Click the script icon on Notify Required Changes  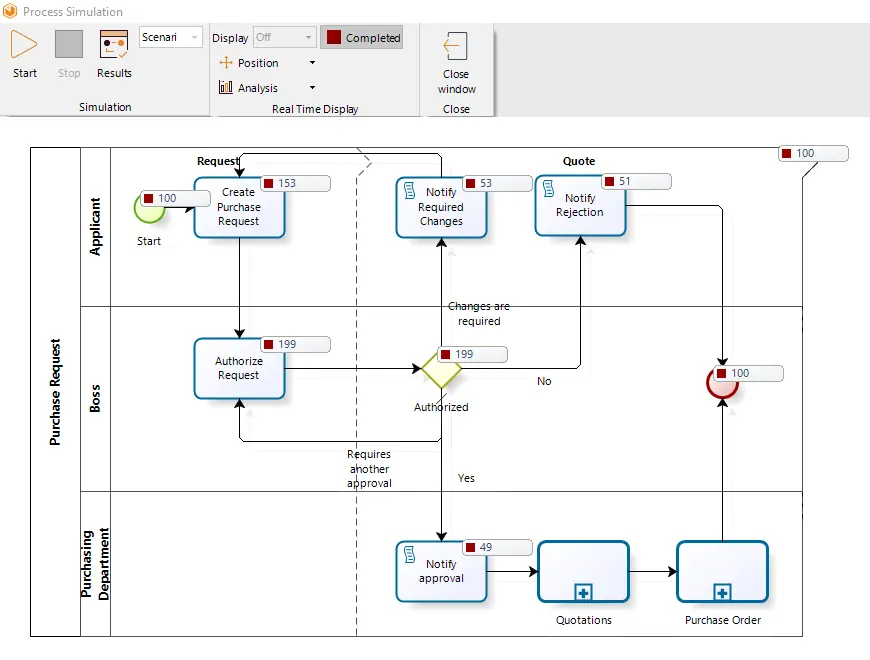click(409, 190)
